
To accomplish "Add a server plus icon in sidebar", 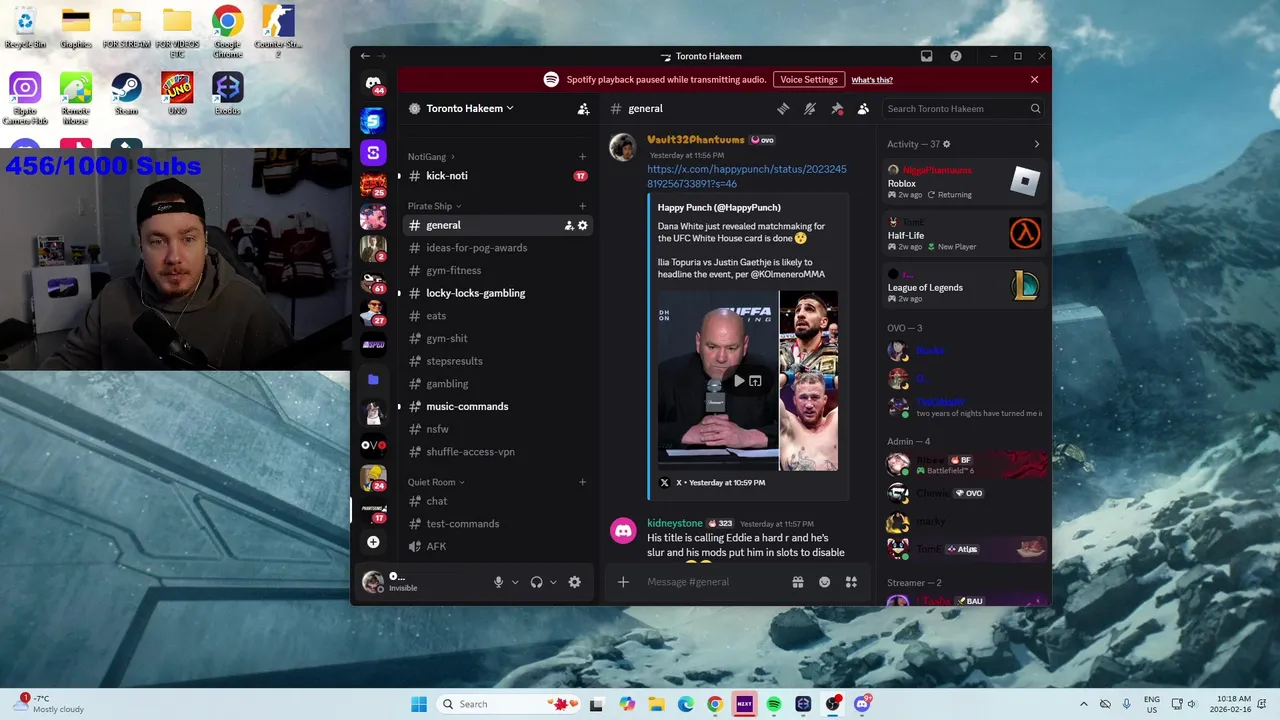I will coord(373,542).
